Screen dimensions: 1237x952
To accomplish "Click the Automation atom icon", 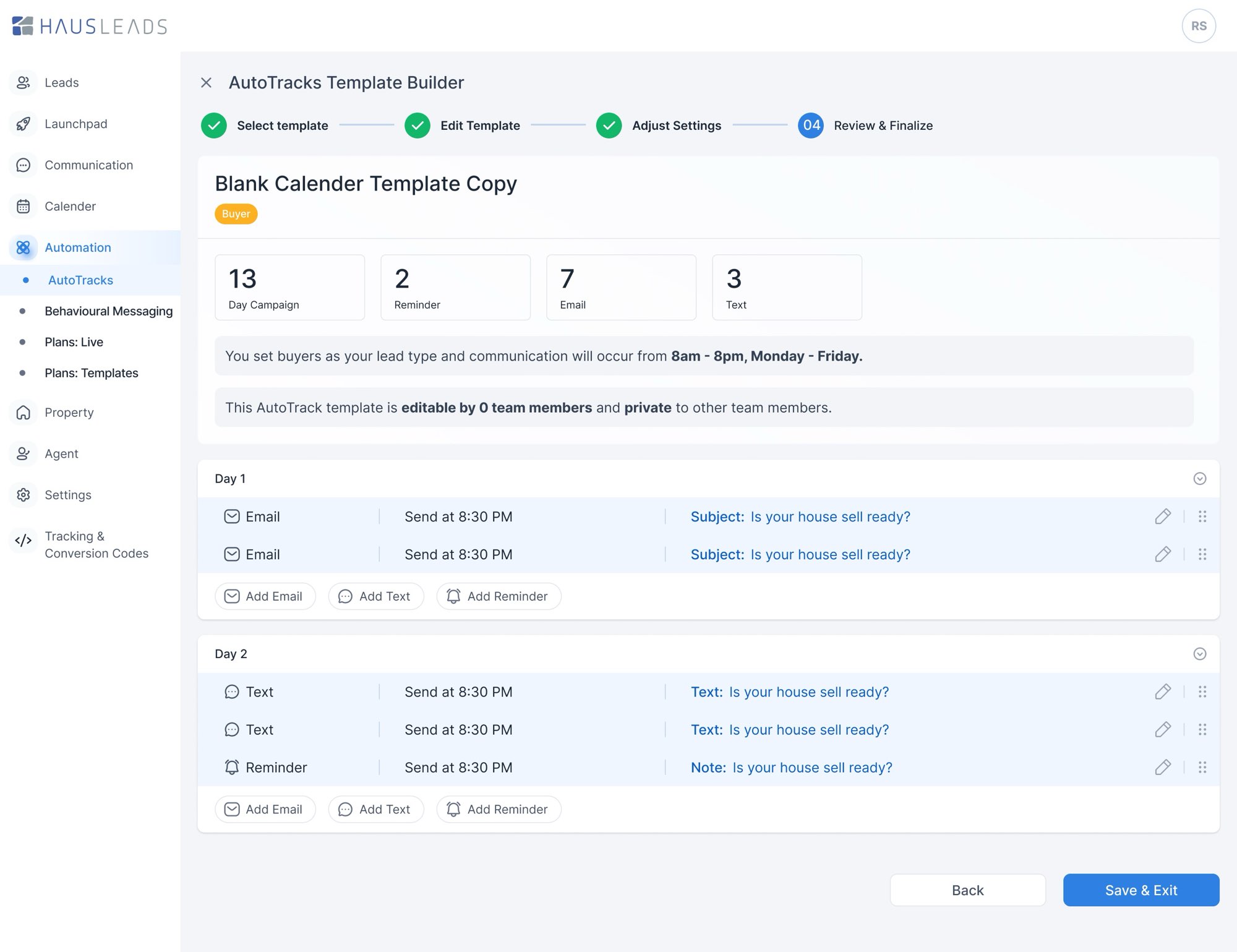I will point(24,247).
